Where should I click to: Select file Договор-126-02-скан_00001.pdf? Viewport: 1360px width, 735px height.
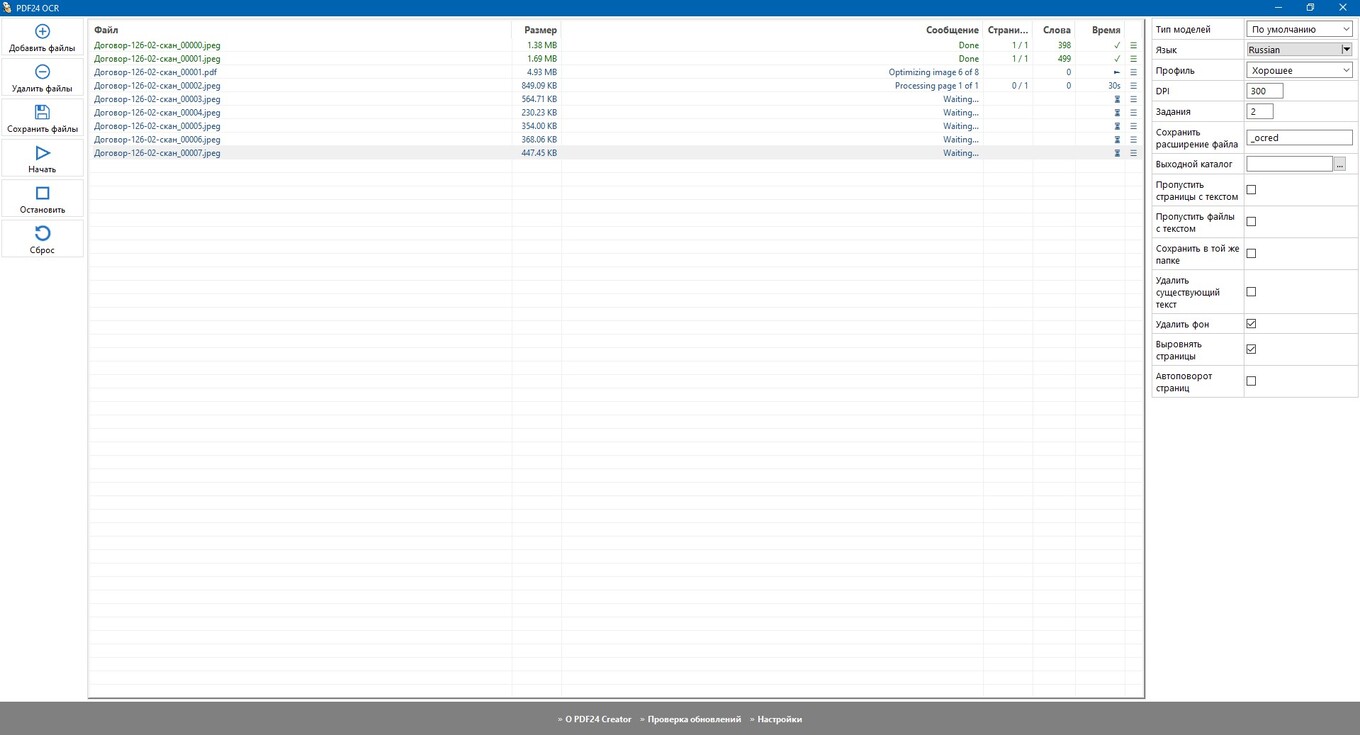[155, 72]
